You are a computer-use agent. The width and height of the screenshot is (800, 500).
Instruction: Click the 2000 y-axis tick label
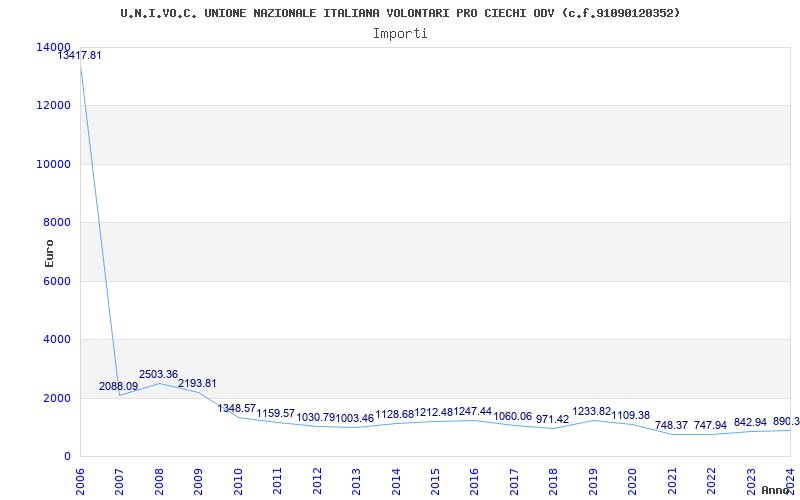tap(57, 398)
